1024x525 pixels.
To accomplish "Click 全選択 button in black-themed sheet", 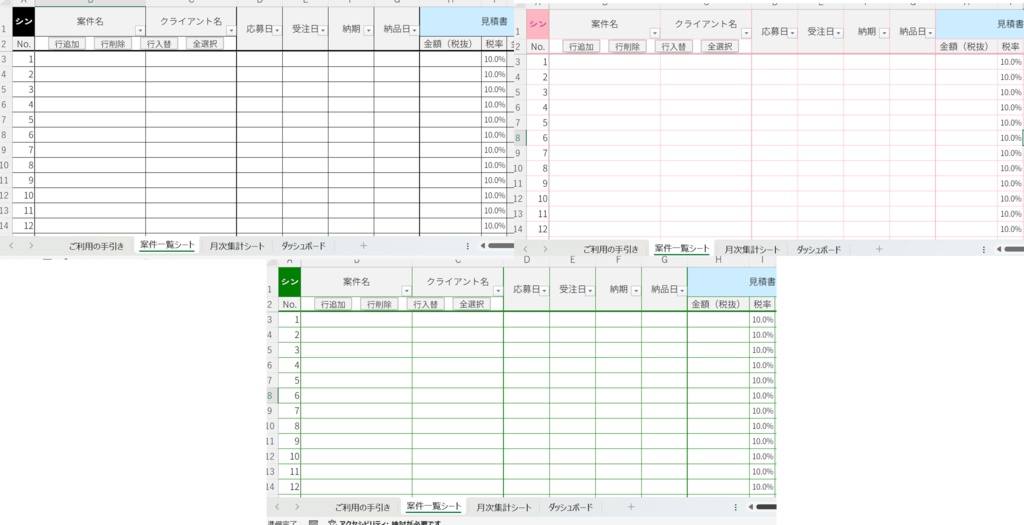I will (204, 44).
